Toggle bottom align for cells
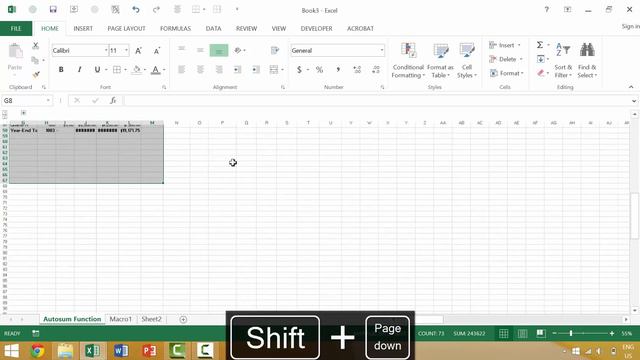 [x=219, y=51]
